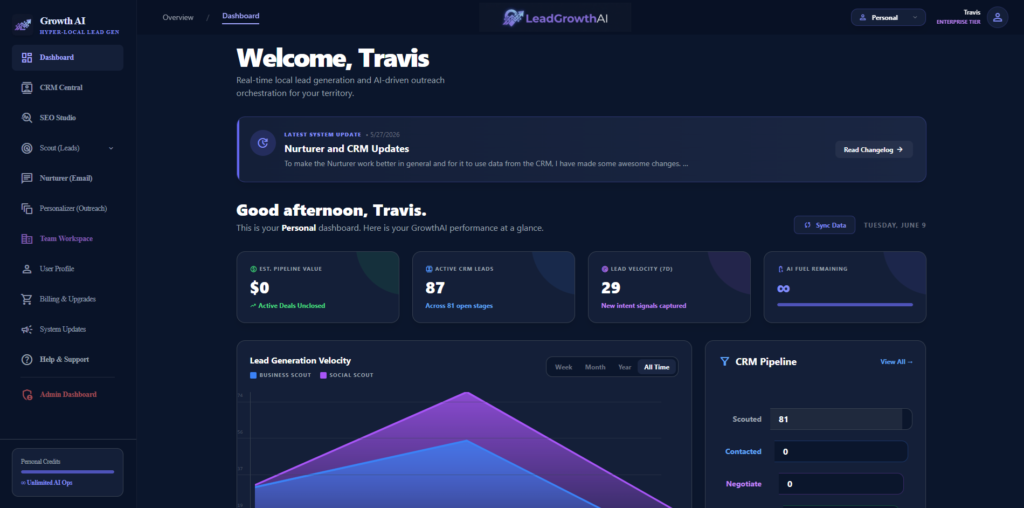Click the Help & Support question icon

click(27, 360)
